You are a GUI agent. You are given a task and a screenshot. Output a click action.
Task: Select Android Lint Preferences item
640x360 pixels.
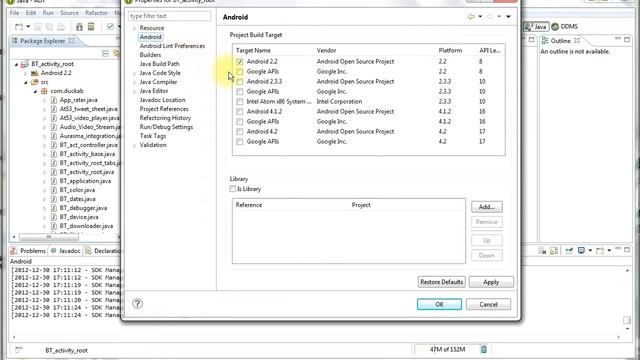[x=172, y=46]
